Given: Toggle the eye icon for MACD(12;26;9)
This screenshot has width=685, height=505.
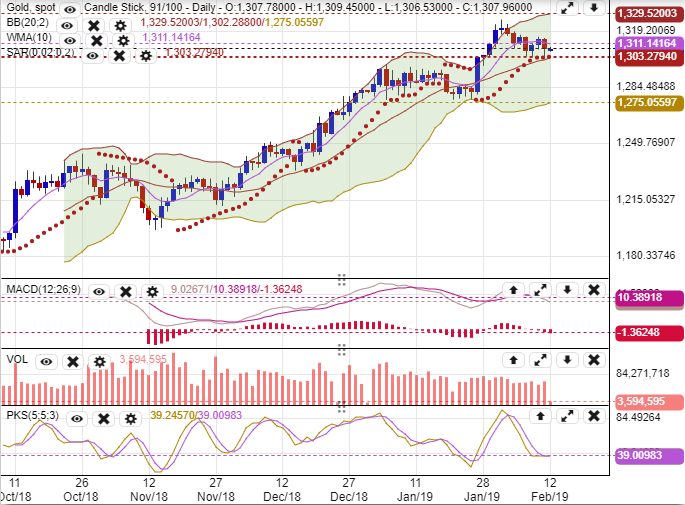Looking at the screenshot, I should [x=99, y=291].
